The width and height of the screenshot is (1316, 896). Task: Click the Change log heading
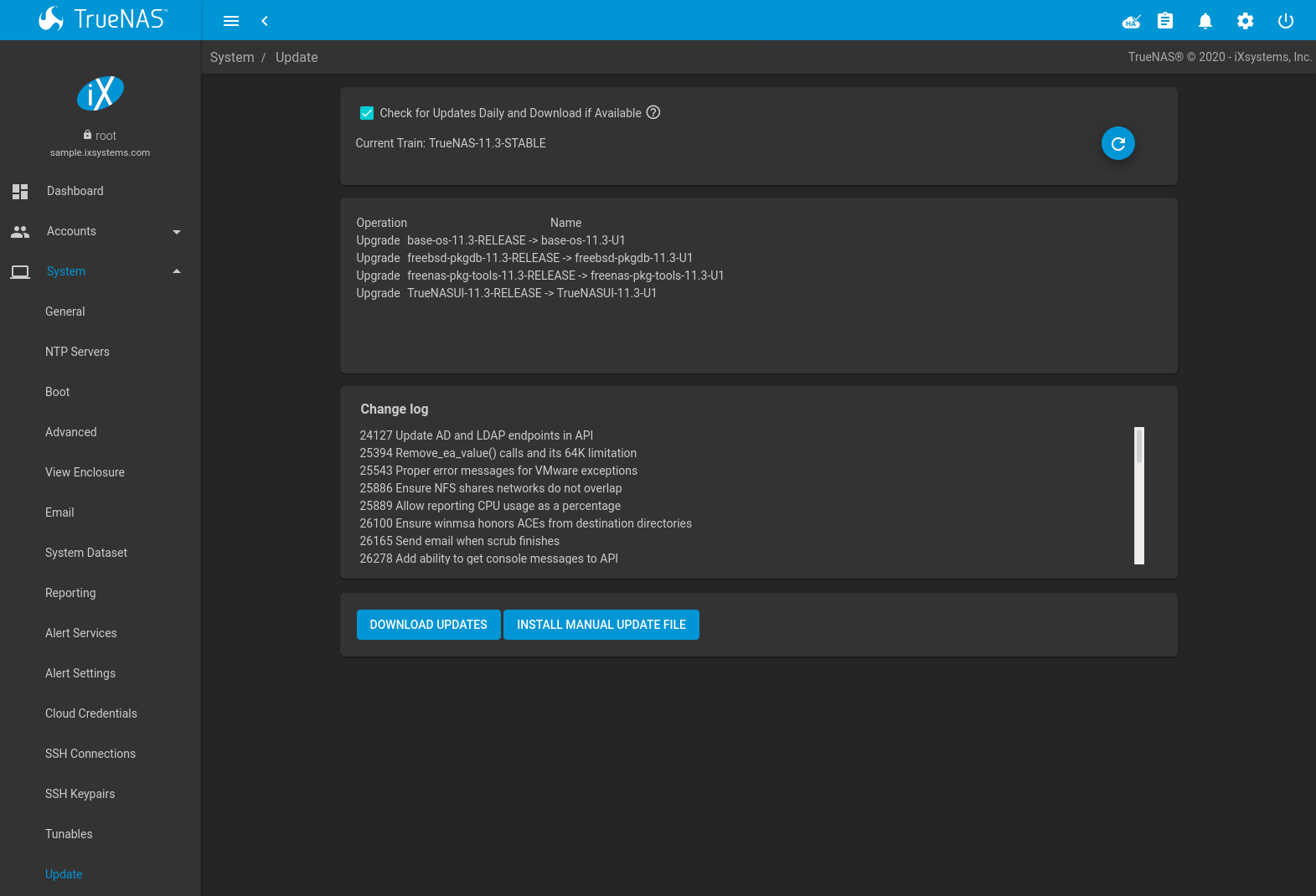pyautogui.click(x=395, y=409)
